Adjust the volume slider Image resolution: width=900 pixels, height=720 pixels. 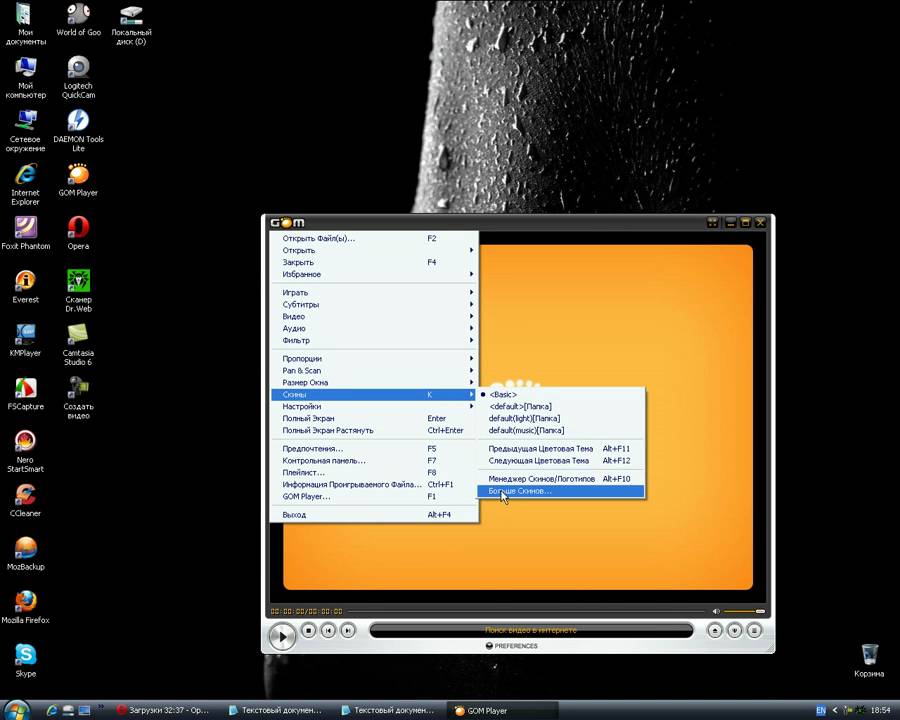pos(744,611)
